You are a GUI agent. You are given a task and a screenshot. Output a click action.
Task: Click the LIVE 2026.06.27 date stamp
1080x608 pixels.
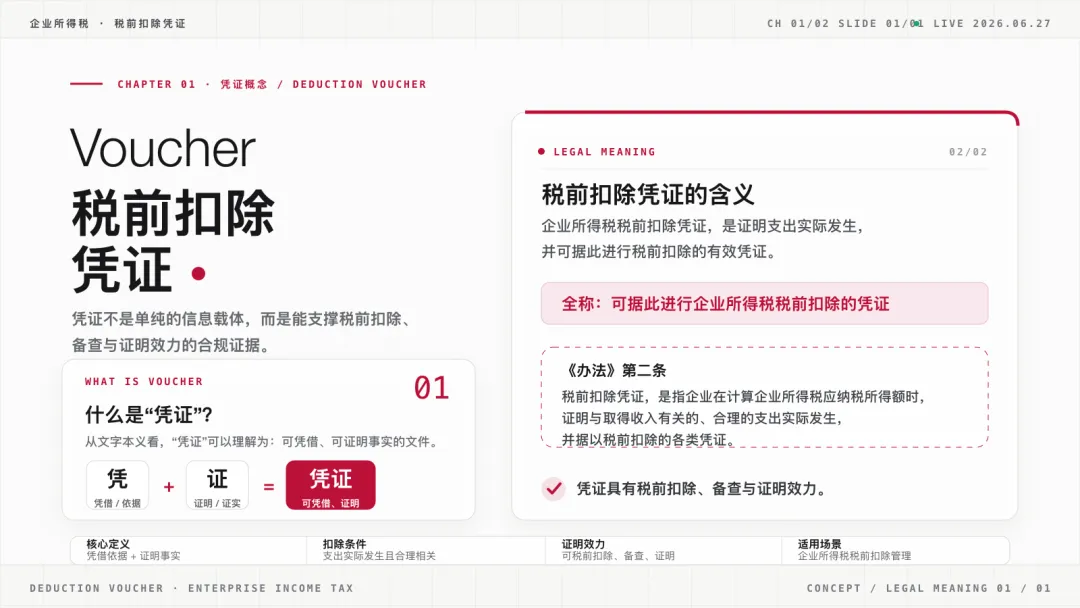992,23
